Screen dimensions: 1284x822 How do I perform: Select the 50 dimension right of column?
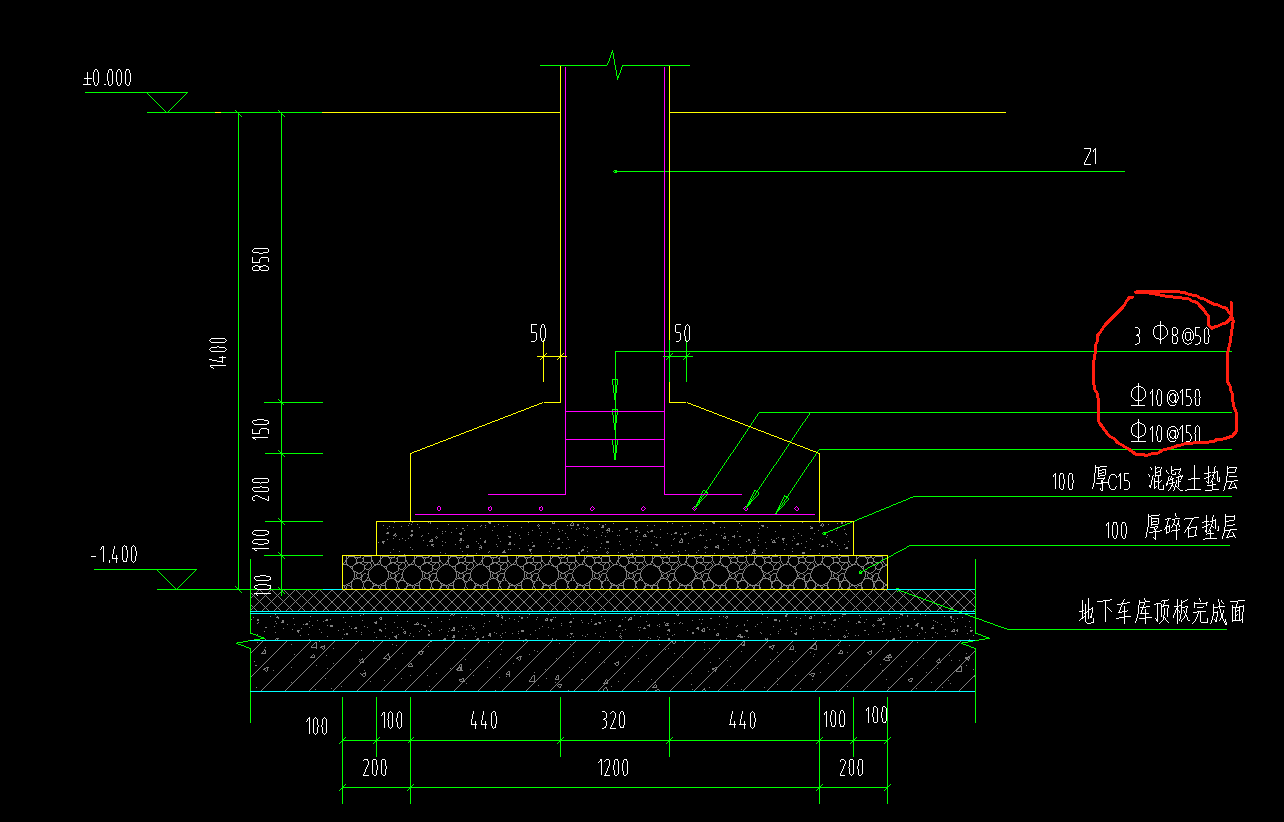(x=682, y=333)
